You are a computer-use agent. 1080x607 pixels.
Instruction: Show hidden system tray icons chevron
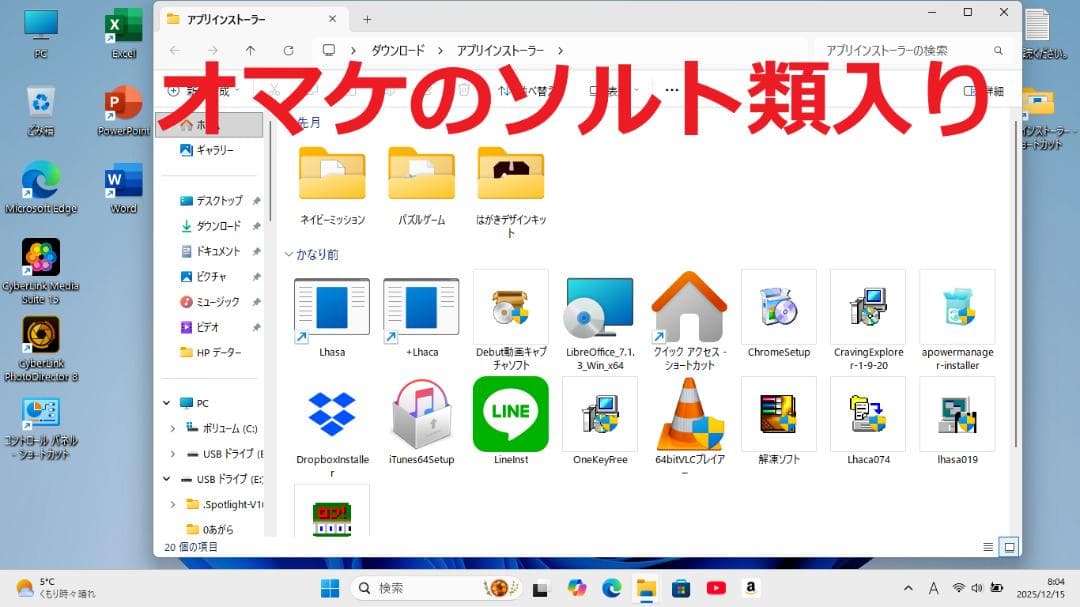[x=908, y=588]
